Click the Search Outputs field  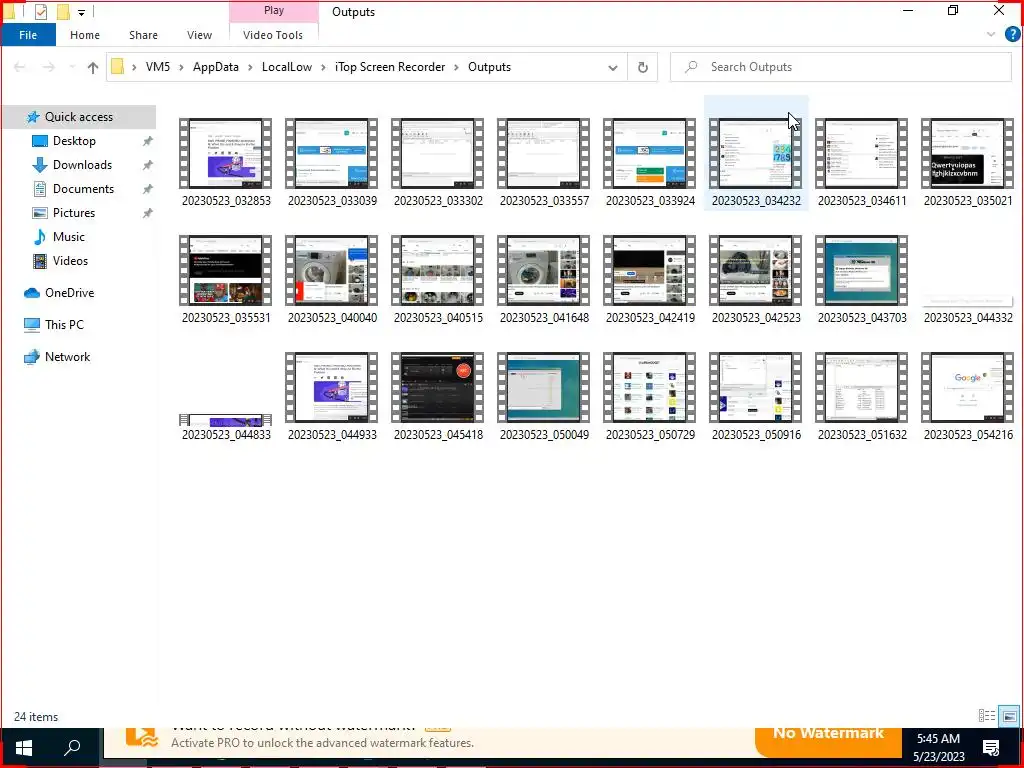coord(840,67)
